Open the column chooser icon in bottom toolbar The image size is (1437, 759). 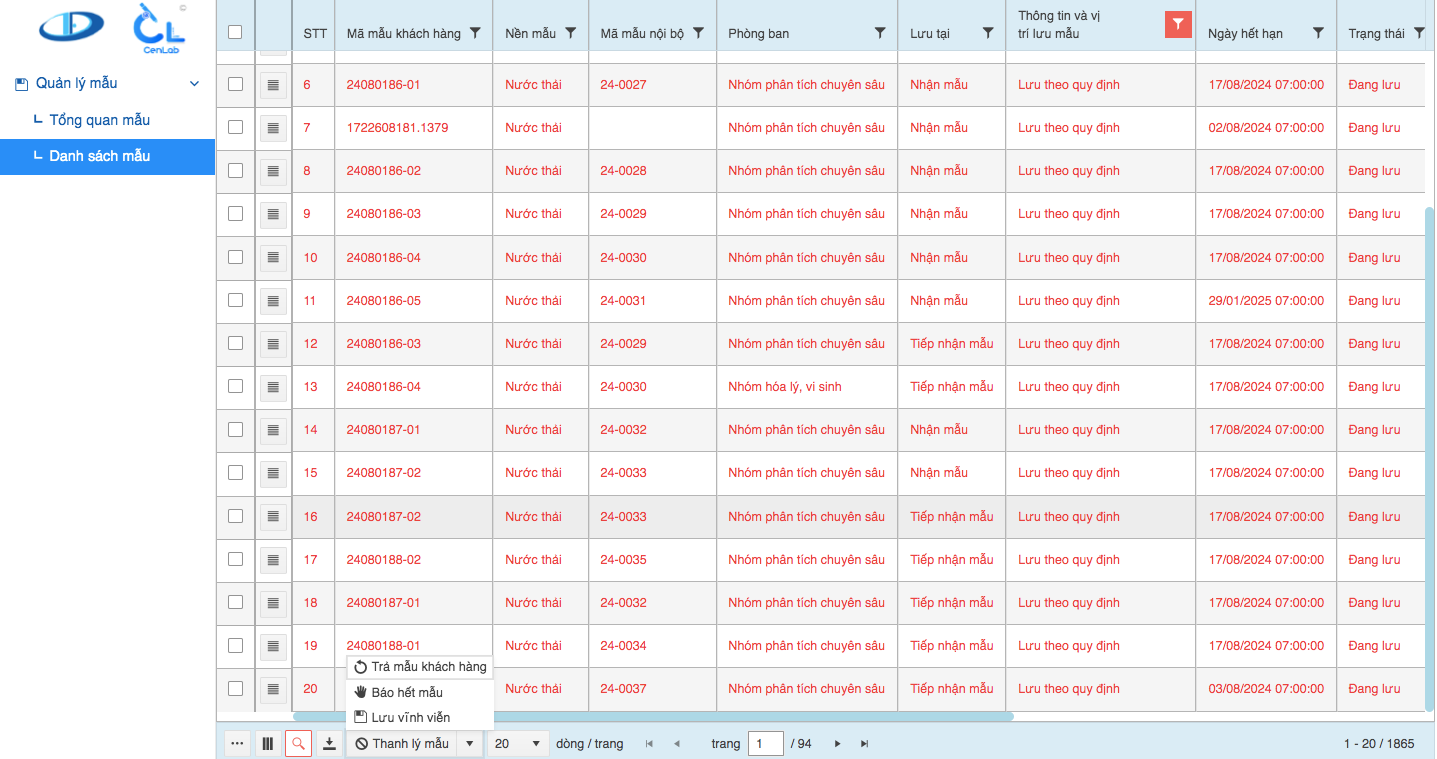267,744
